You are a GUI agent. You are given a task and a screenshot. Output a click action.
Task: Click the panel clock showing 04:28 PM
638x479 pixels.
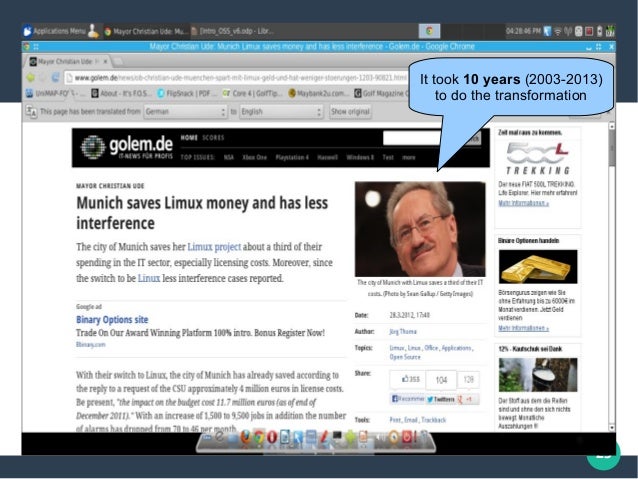tap(523, 31)
